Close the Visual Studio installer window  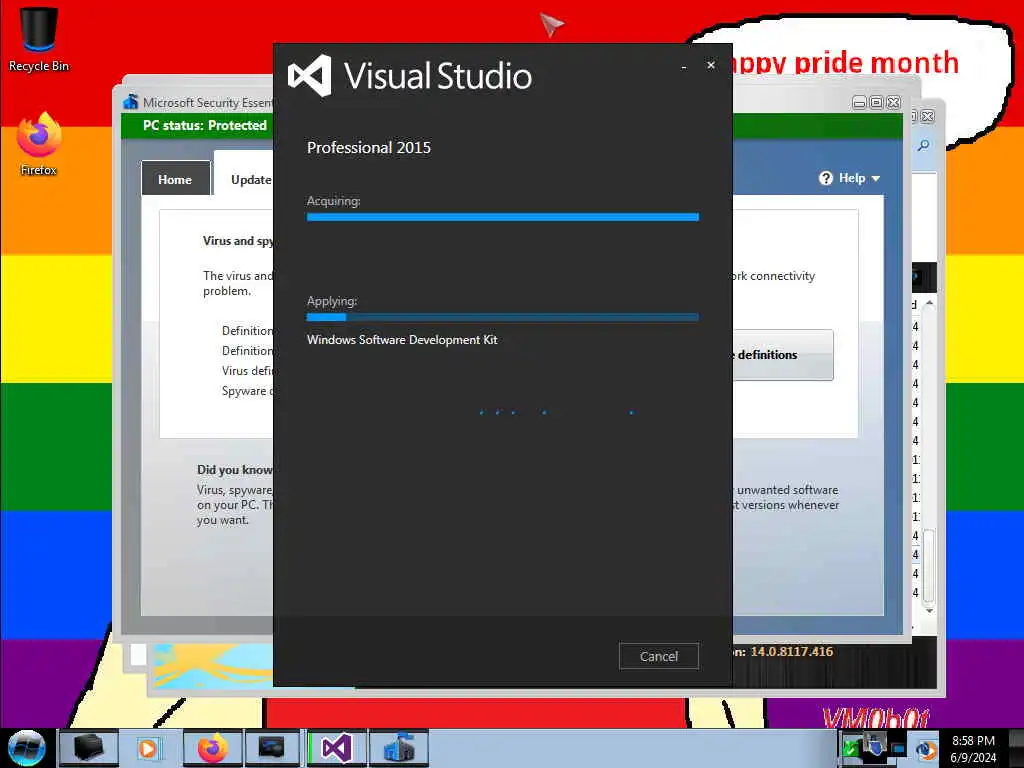point(711,65)
